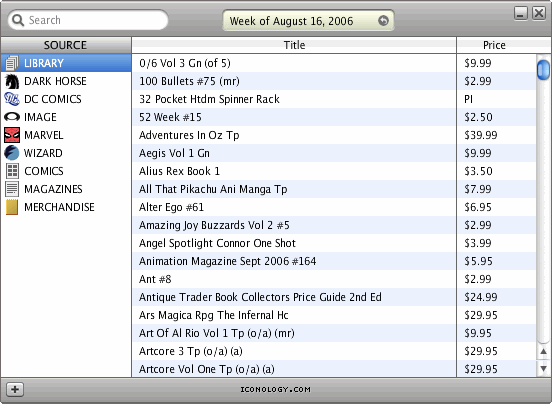
Task: Select LIBRARY in the source list
Action: (x=66, y=63)
